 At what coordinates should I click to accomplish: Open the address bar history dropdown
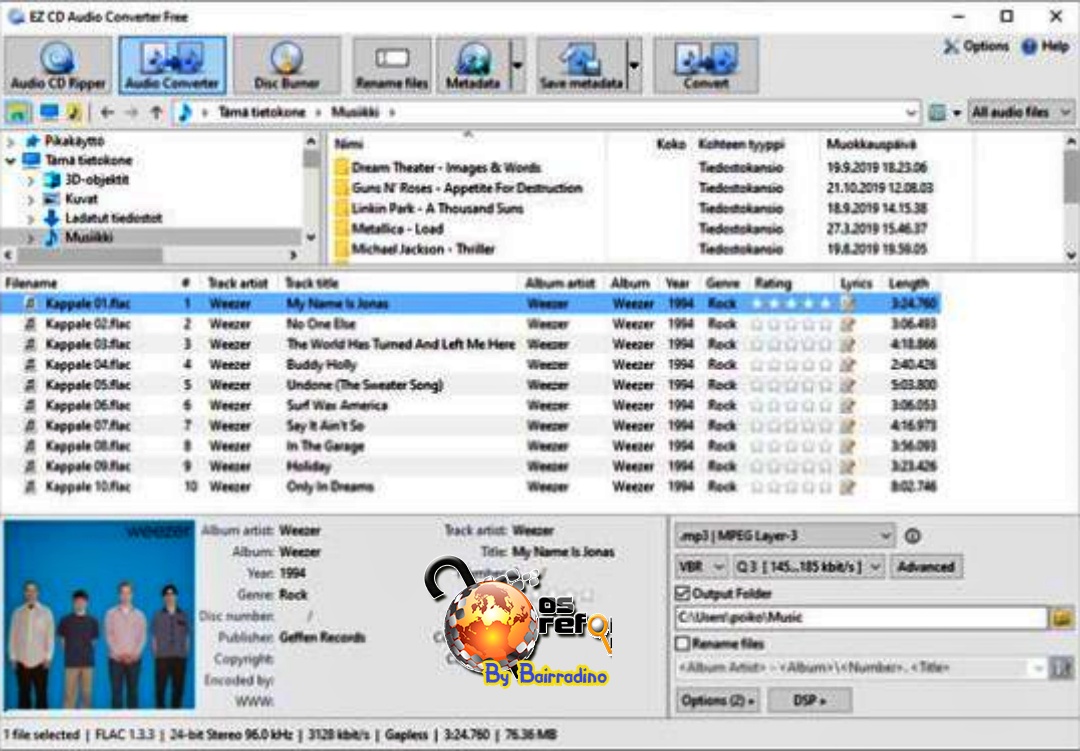(x=911, y=112)
